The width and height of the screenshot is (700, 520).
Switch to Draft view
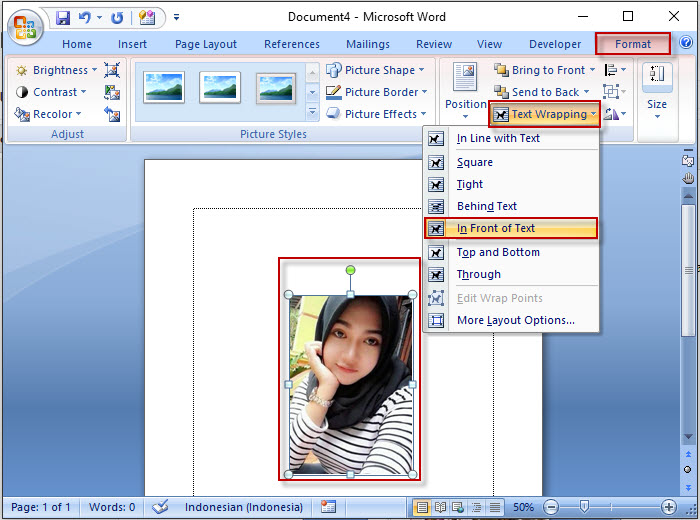tap(495, 508)
